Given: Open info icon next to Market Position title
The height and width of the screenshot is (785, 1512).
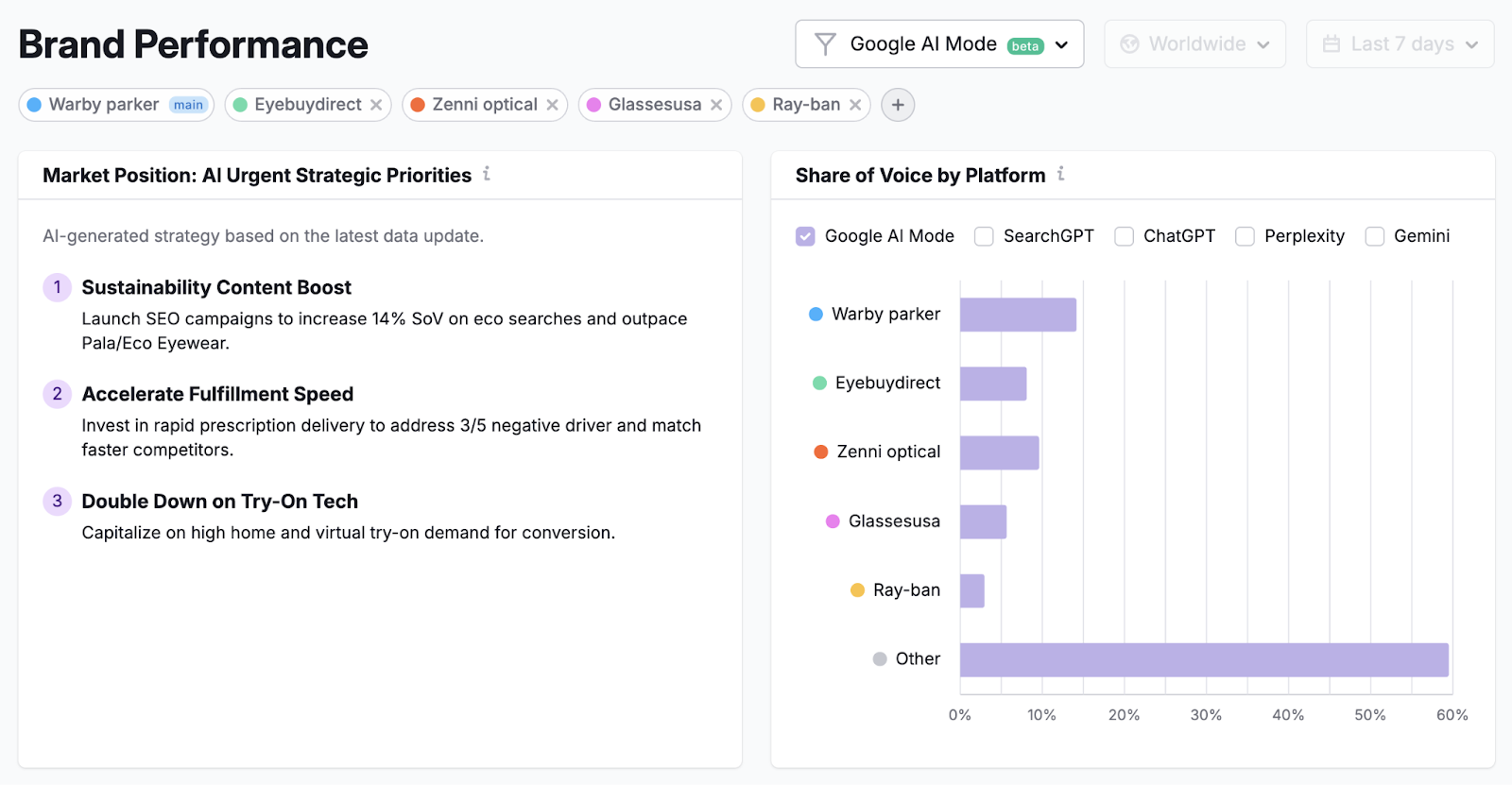Looking at the screenshot, I should [487, 174].
